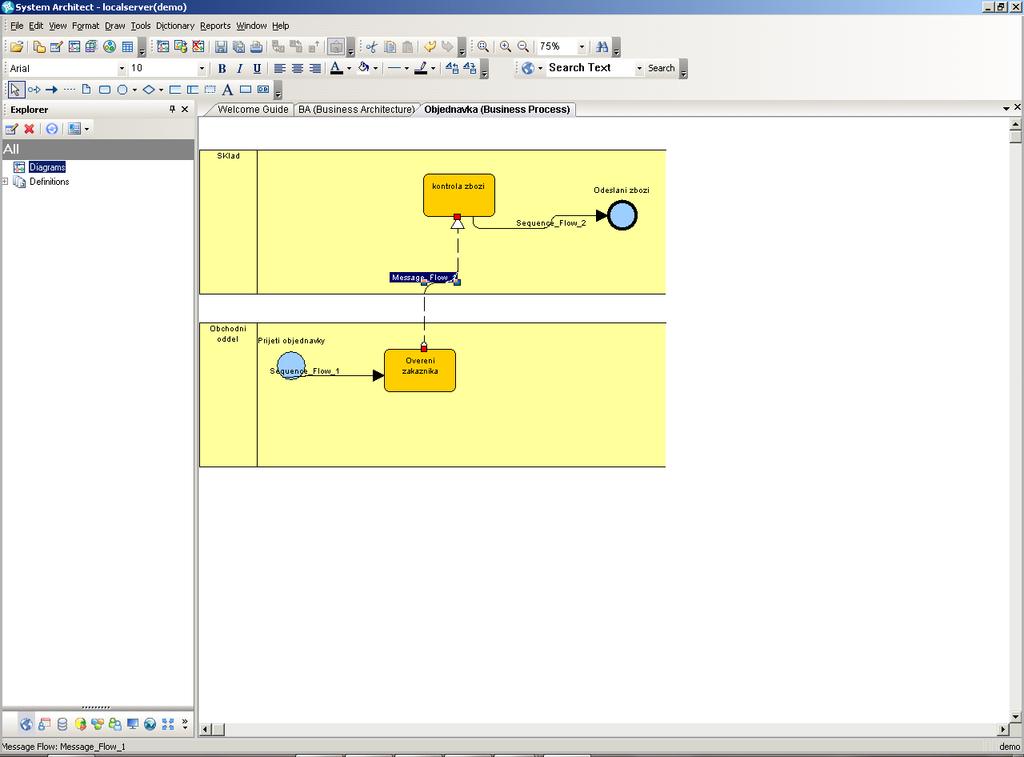Open the Dictionary menu
Screen dimensions: 1024x757
[x=175, y=25]
